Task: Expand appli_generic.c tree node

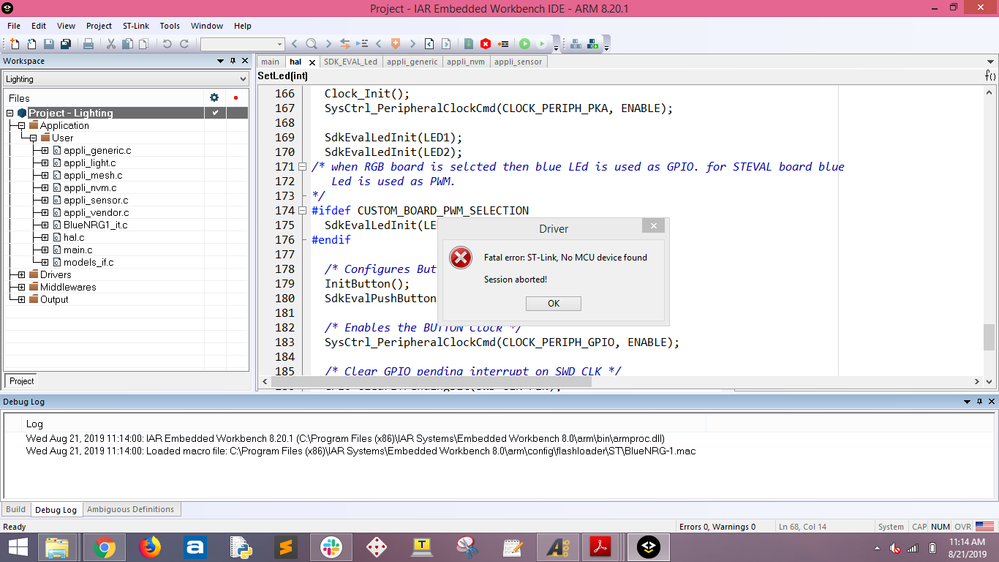Action: (45, 150)
